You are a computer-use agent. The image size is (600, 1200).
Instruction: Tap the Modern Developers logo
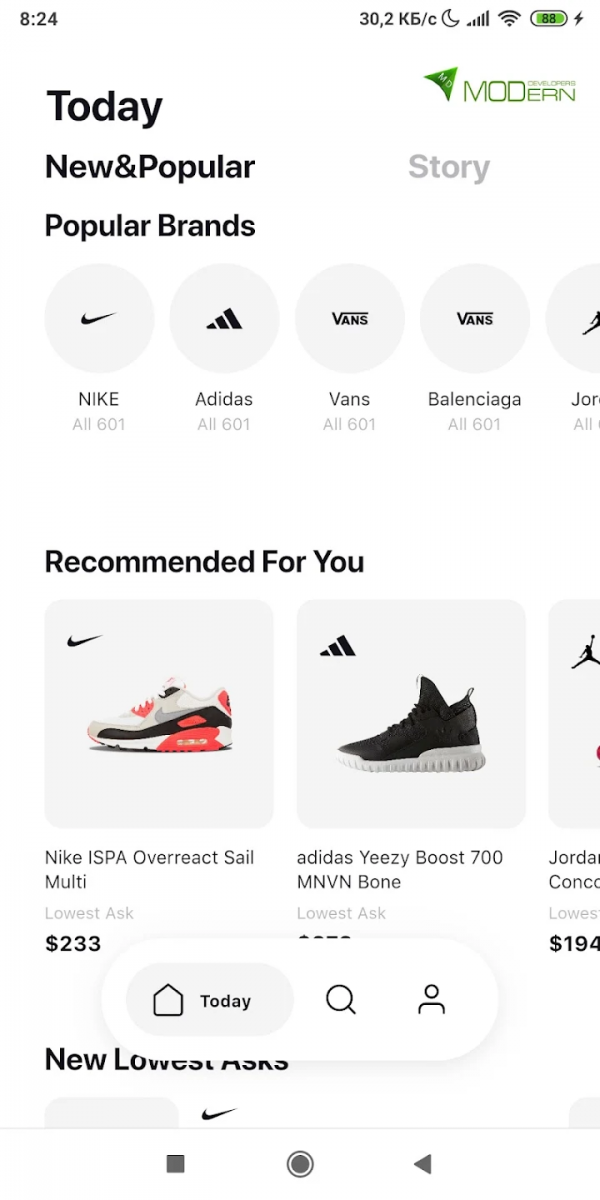(500, 86)
